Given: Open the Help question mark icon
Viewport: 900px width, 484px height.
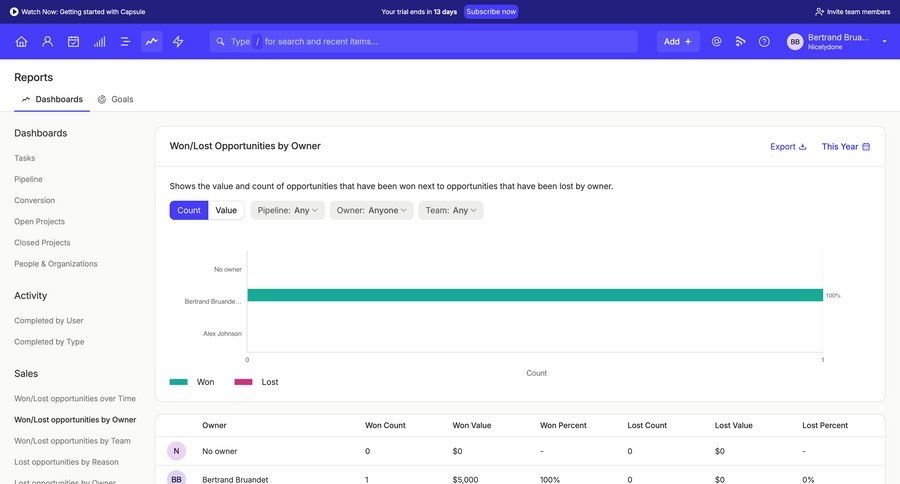Looking at the screenshot, I should [x=764, y=42].
